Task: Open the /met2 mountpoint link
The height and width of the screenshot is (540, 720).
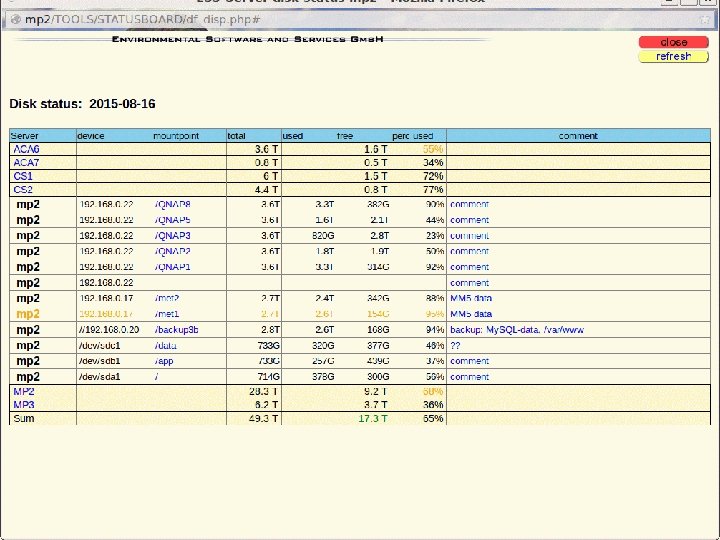Action: [167, 298]
